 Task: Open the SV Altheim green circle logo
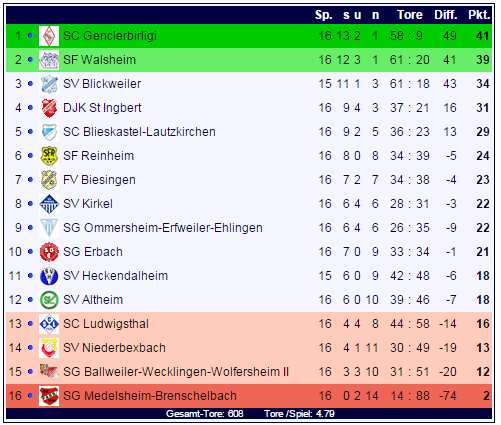pos(49,300)
